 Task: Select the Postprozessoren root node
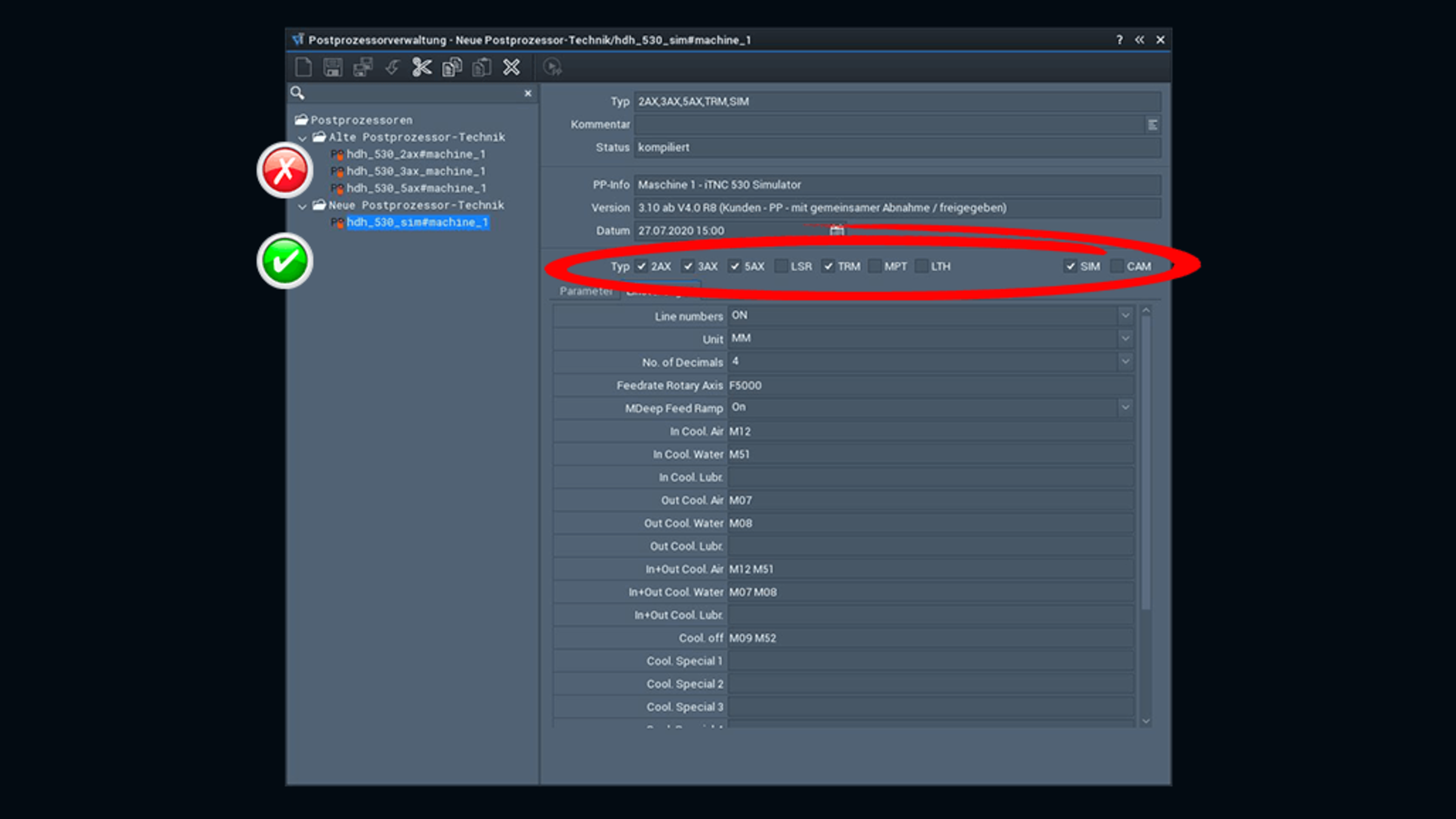(x=362, y=120)
